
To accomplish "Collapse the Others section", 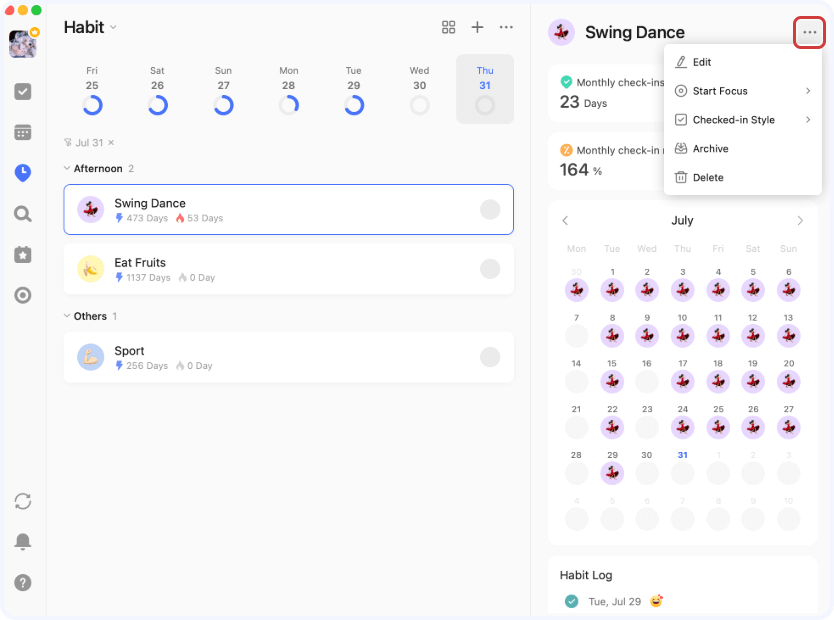I will 67,316.
